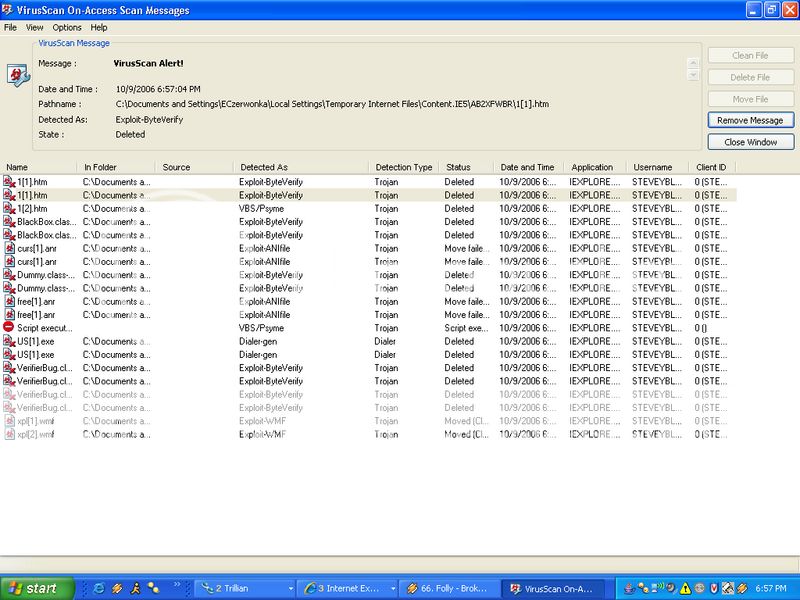
Task: Click the file icon beside xpl[1].wmf
Action: click(9, 421)
